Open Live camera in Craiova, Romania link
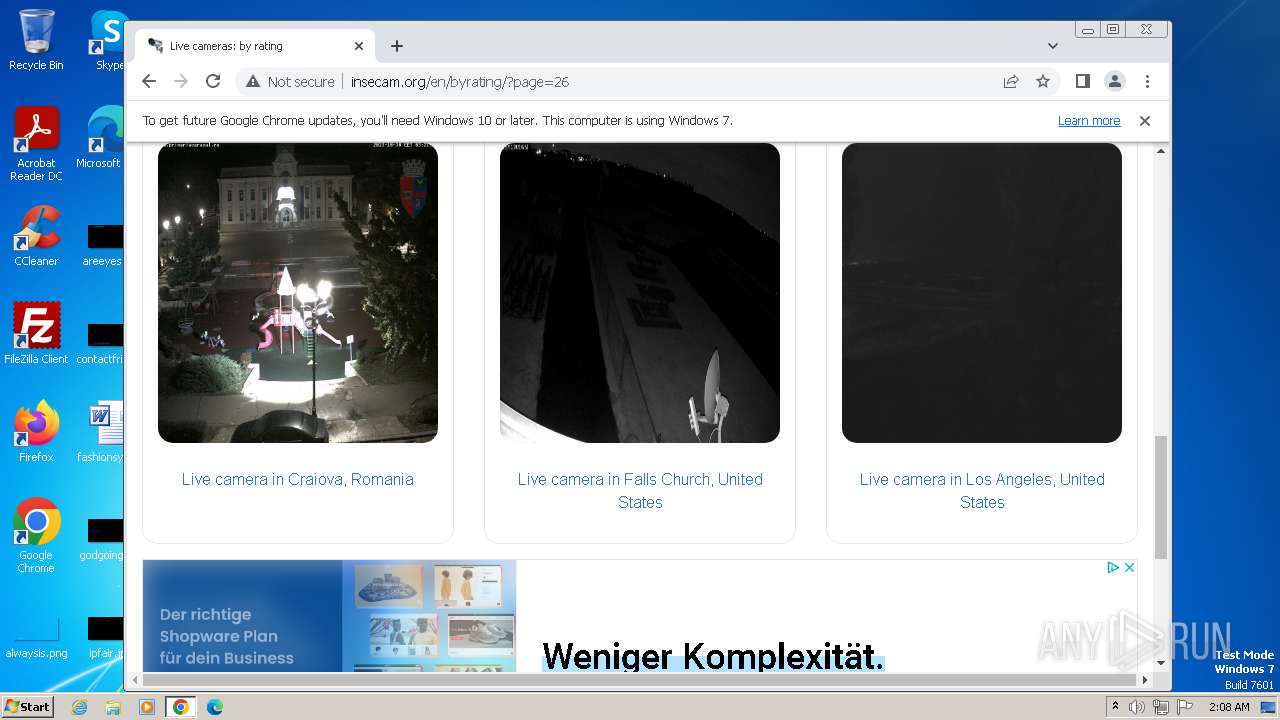This screenshot has height=720, width=1280. 298,479
